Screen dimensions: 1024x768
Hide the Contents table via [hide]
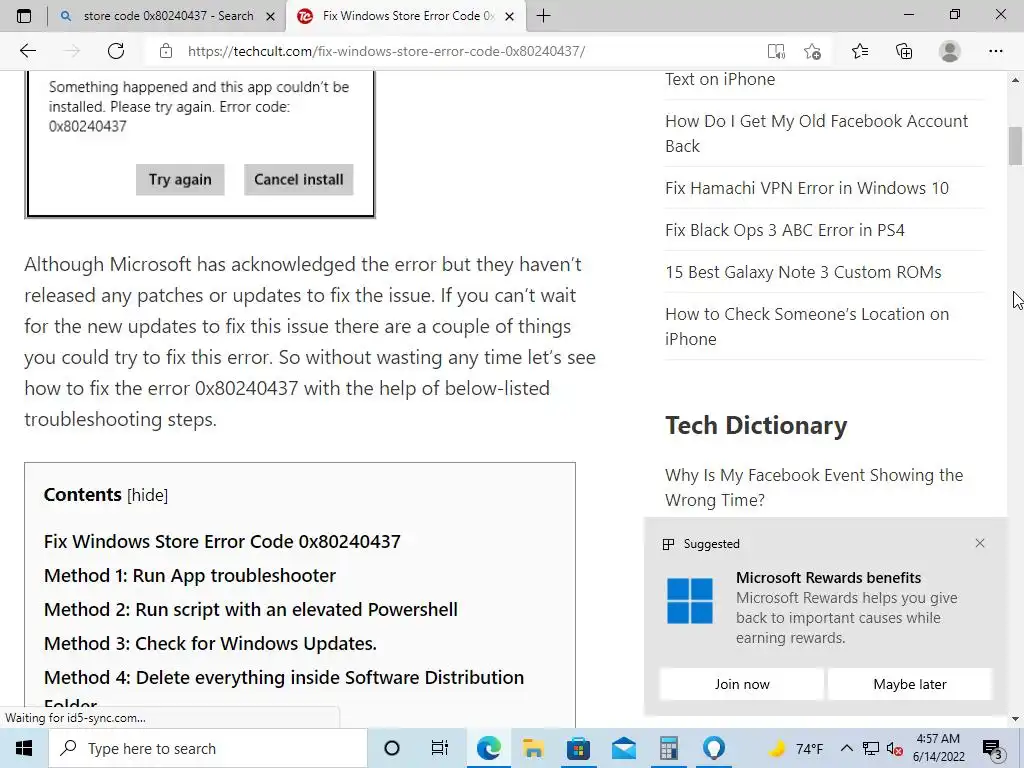pos(148,495)
